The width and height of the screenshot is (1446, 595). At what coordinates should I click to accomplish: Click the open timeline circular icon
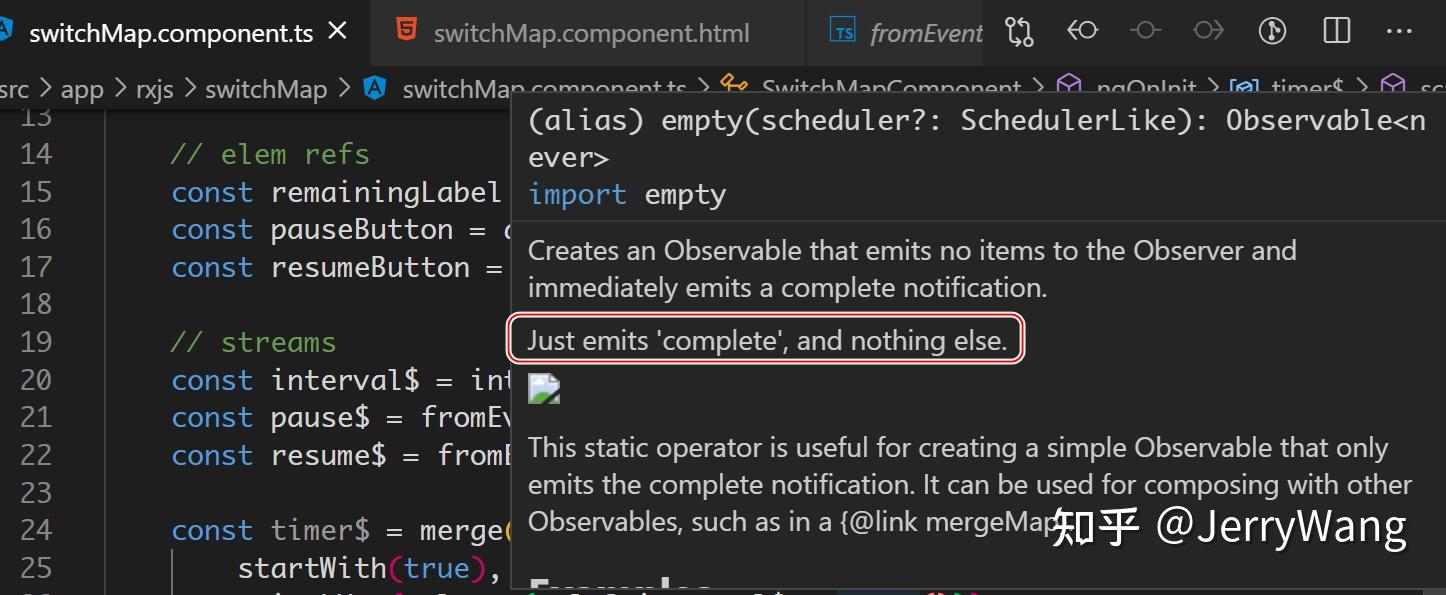1272,32
